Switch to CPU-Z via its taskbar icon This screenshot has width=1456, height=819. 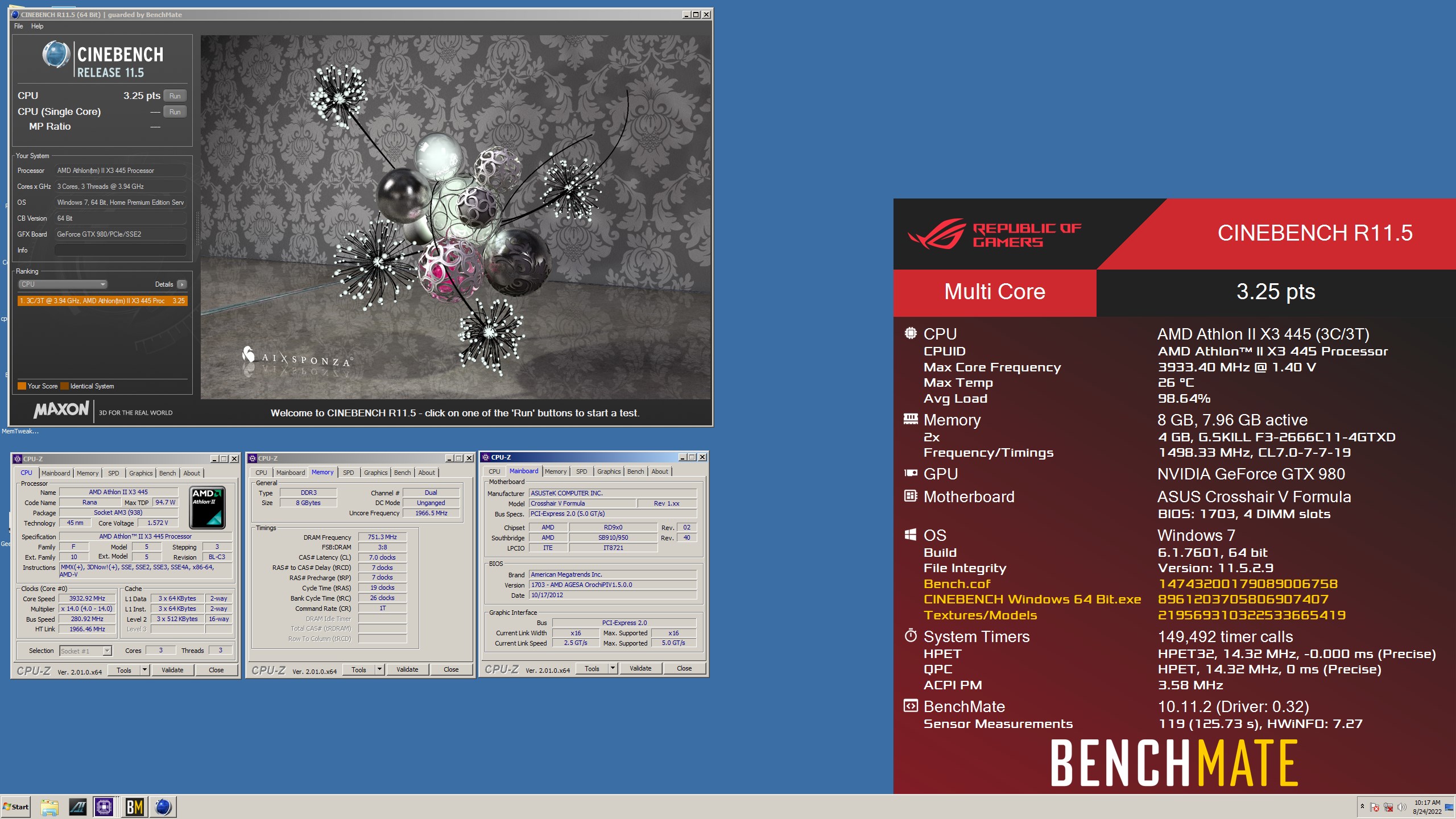point(104,807)
